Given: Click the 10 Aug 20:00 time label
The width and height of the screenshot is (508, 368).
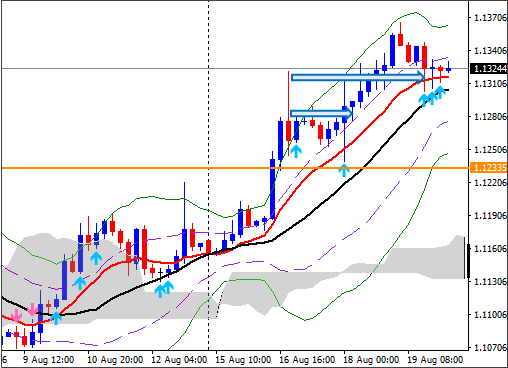Looking at the screenshot, I should pos(115,360).
